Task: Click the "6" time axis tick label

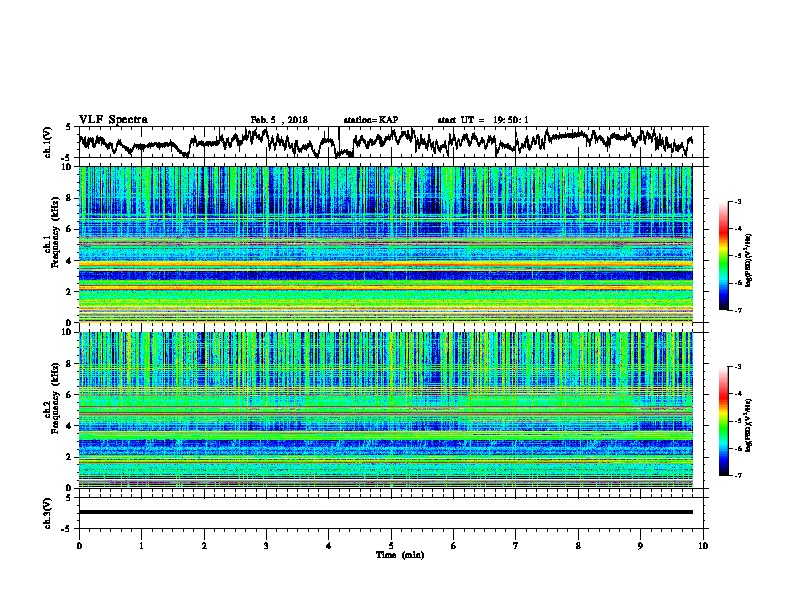Action: pyautogui.click(x=454, y=546)
